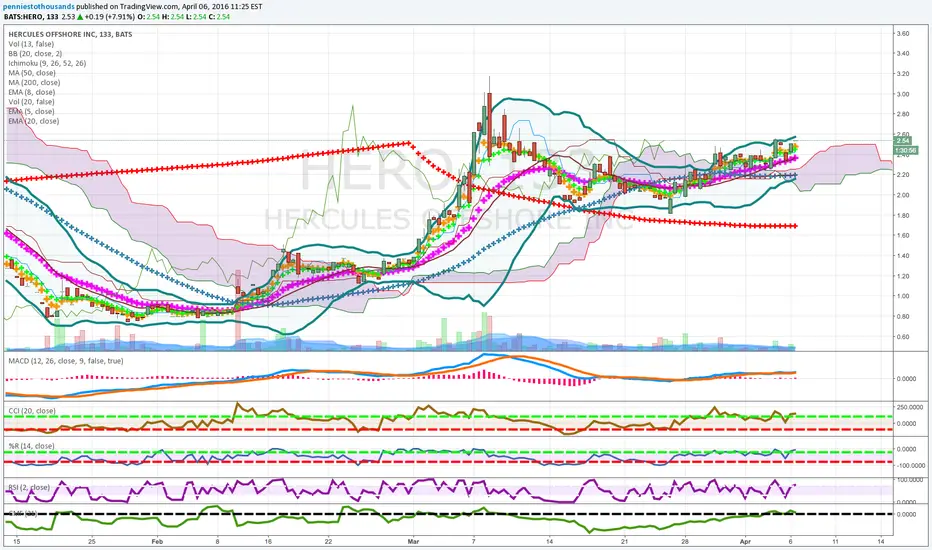Click the 0.60 price axis label
The width and height of the screenshot is (932, 550).
coord(903,337)
